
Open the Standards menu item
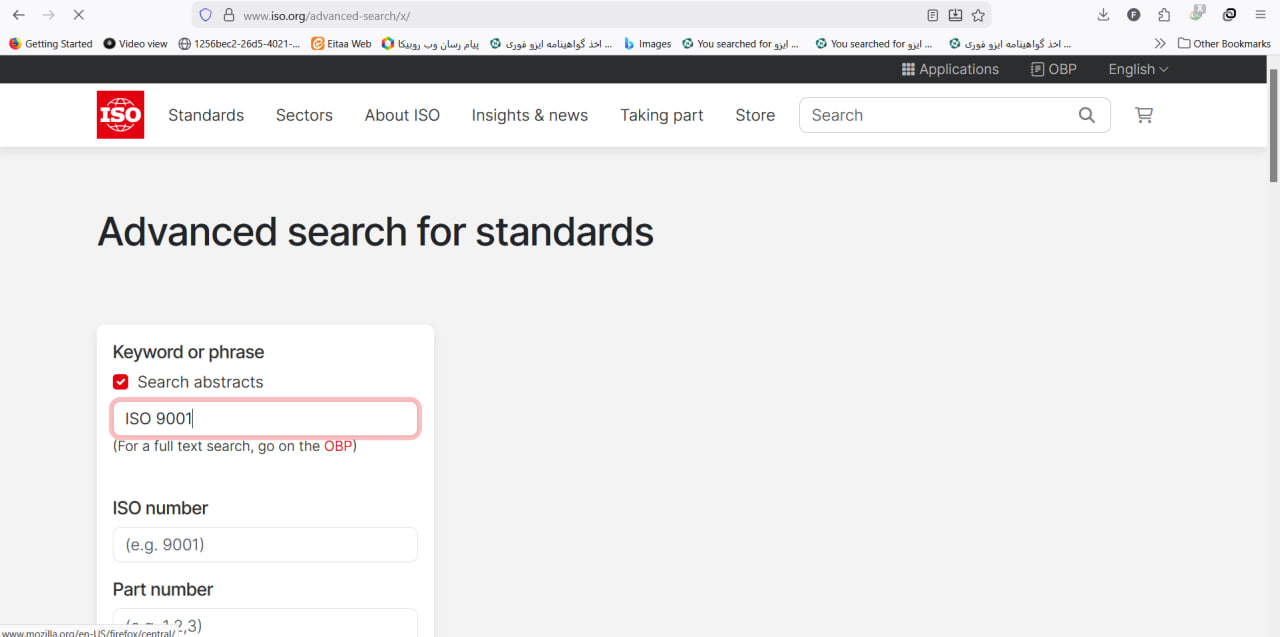[206, 115]
